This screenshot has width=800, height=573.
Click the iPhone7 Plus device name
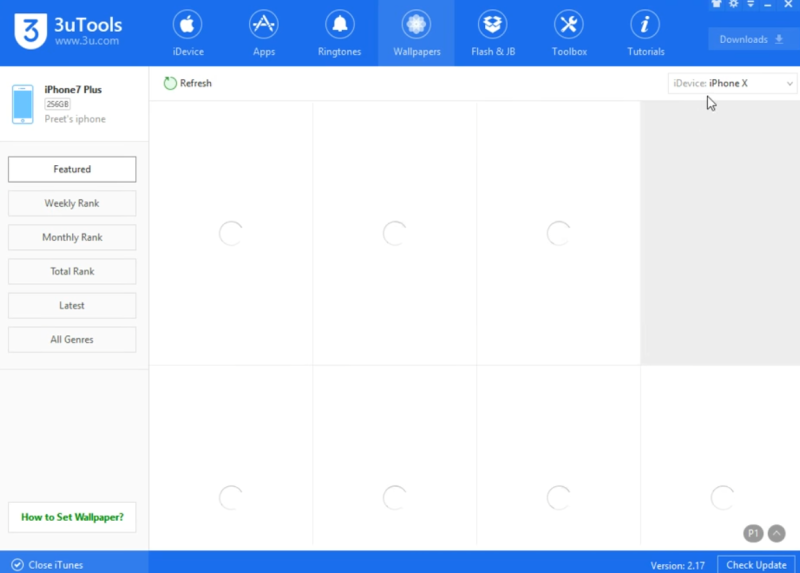(73, 89)
